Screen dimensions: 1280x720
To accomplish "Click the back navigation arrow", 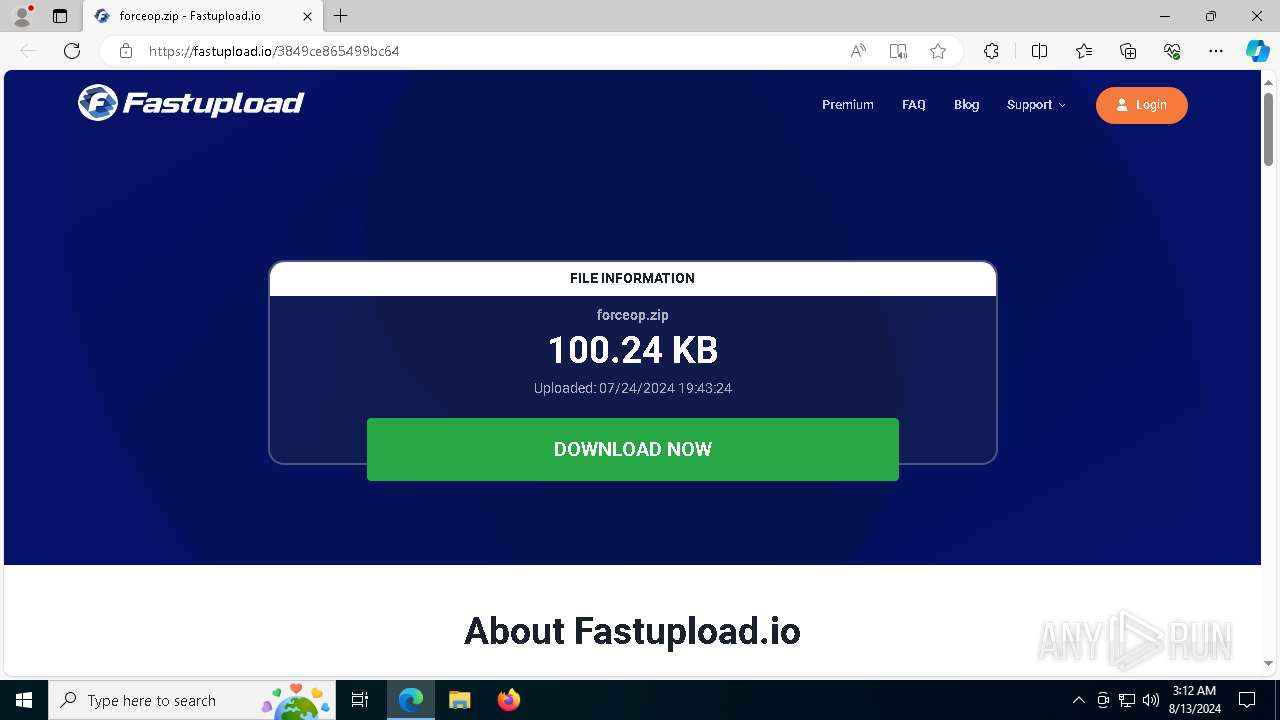I will pos(28,51).
